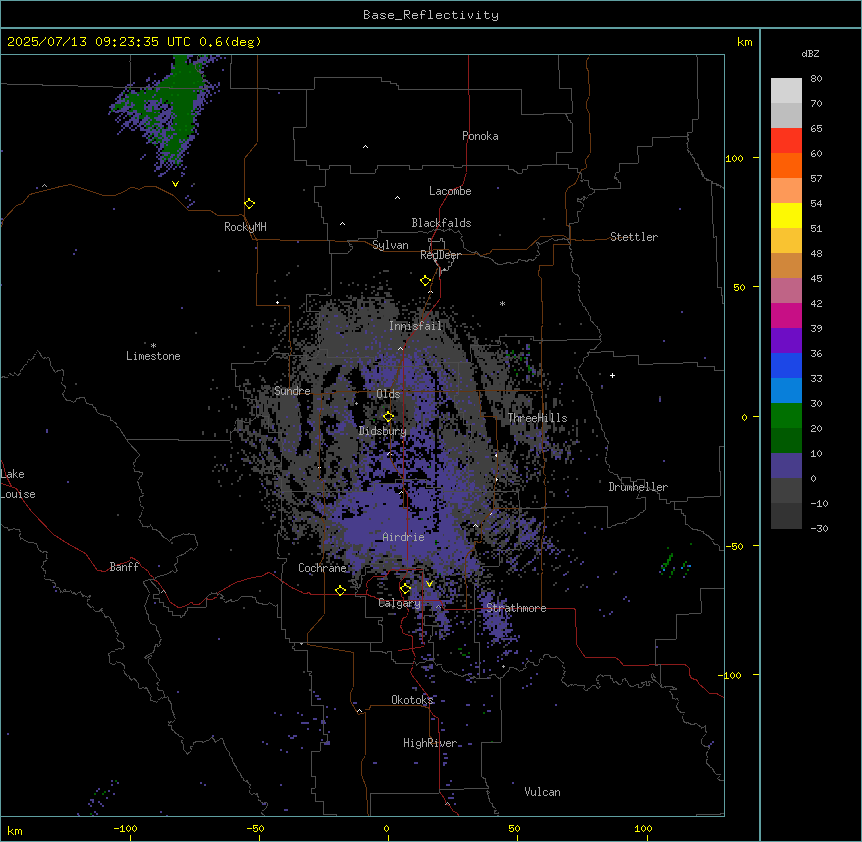Choose the gray -10 to 0 dBZ swatch
This screenshot has height=842, width=862.
[x=786, y=491]
